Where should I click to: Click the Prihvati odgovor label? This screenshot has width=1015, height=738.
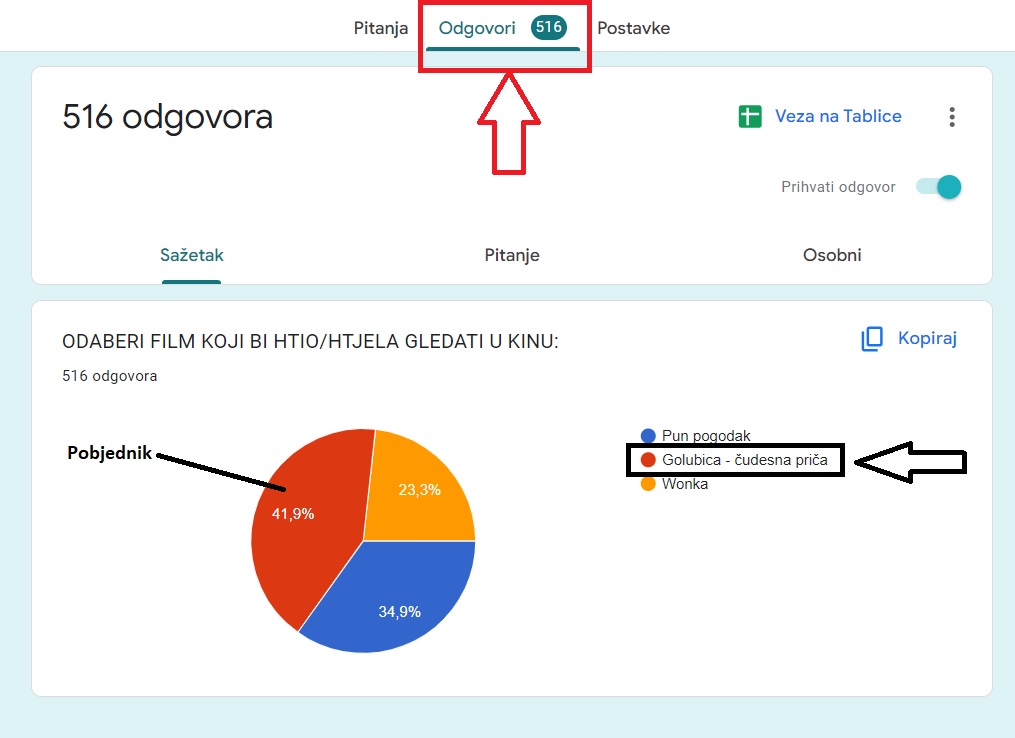point(838,187)
